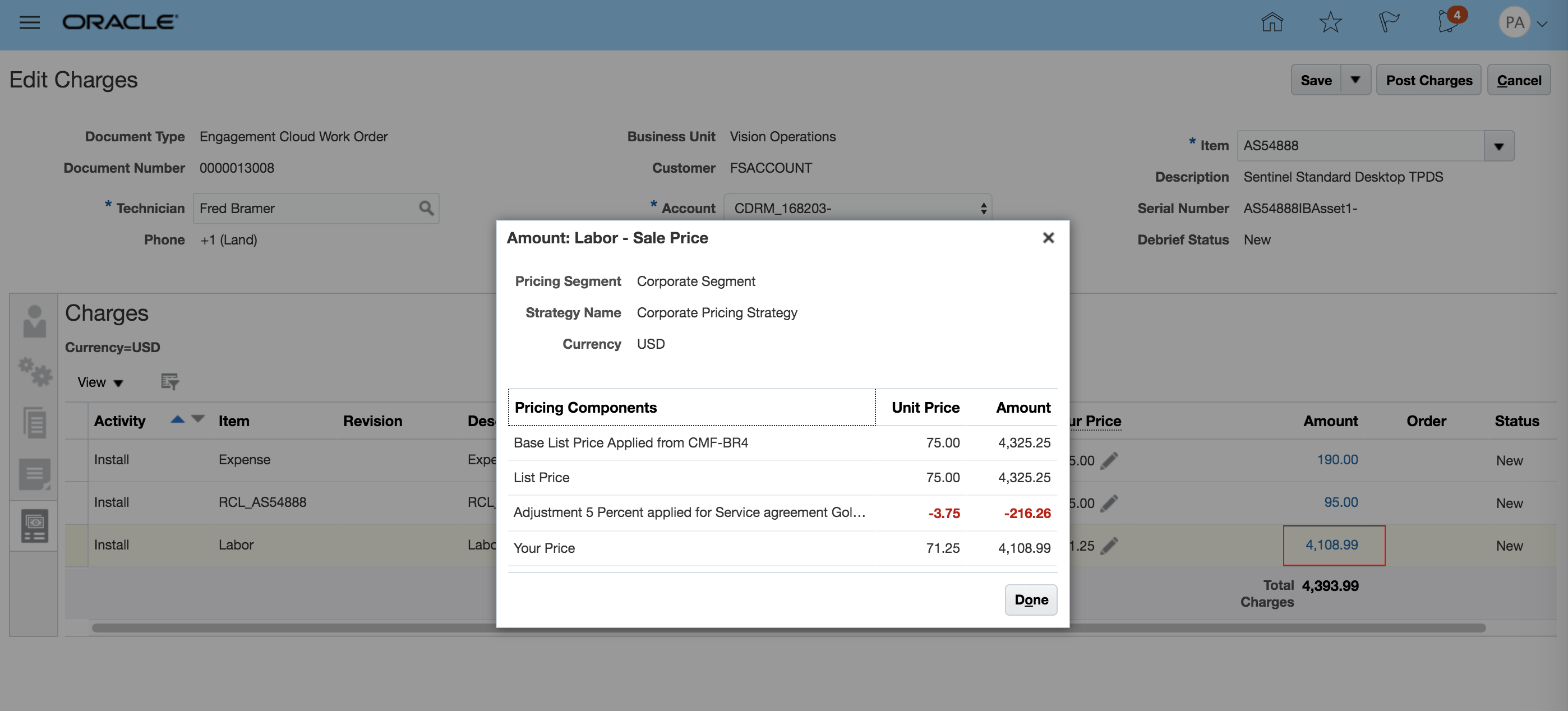The width and height of the screenshot is (1568, 711).
Task: Open the hamburger navigation menu
Action: point(29,22)
